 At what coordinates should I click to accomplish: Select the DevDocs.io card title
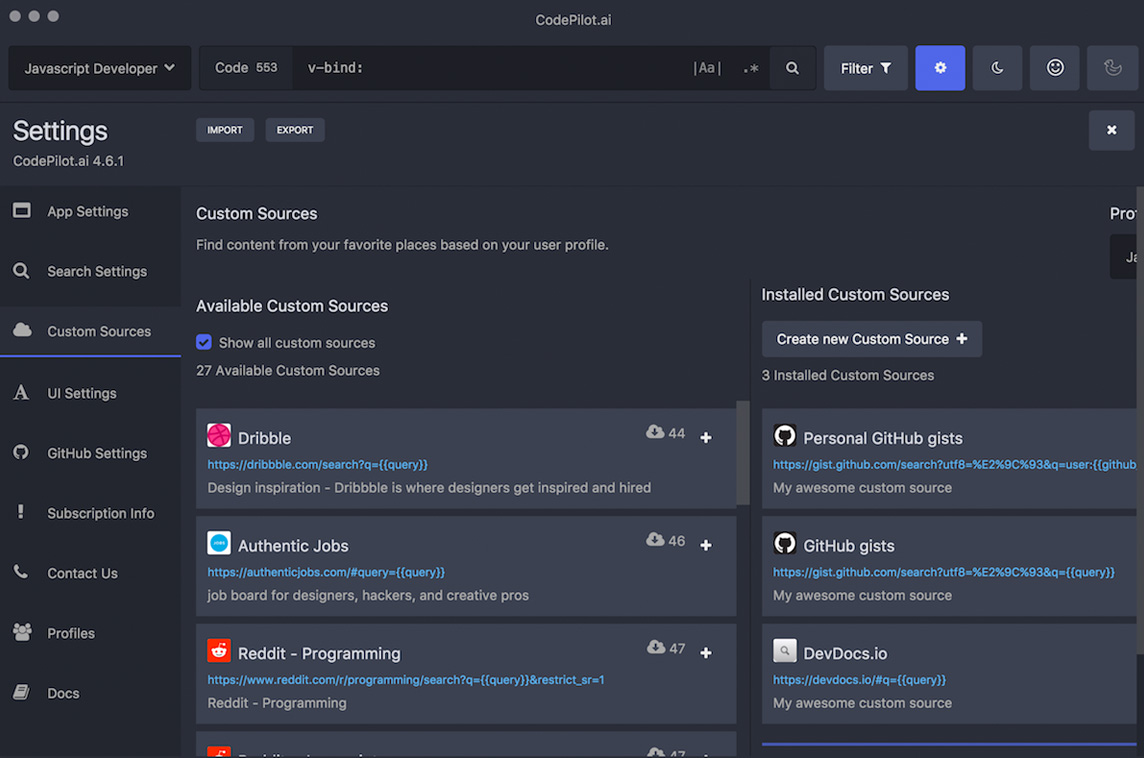845,654
